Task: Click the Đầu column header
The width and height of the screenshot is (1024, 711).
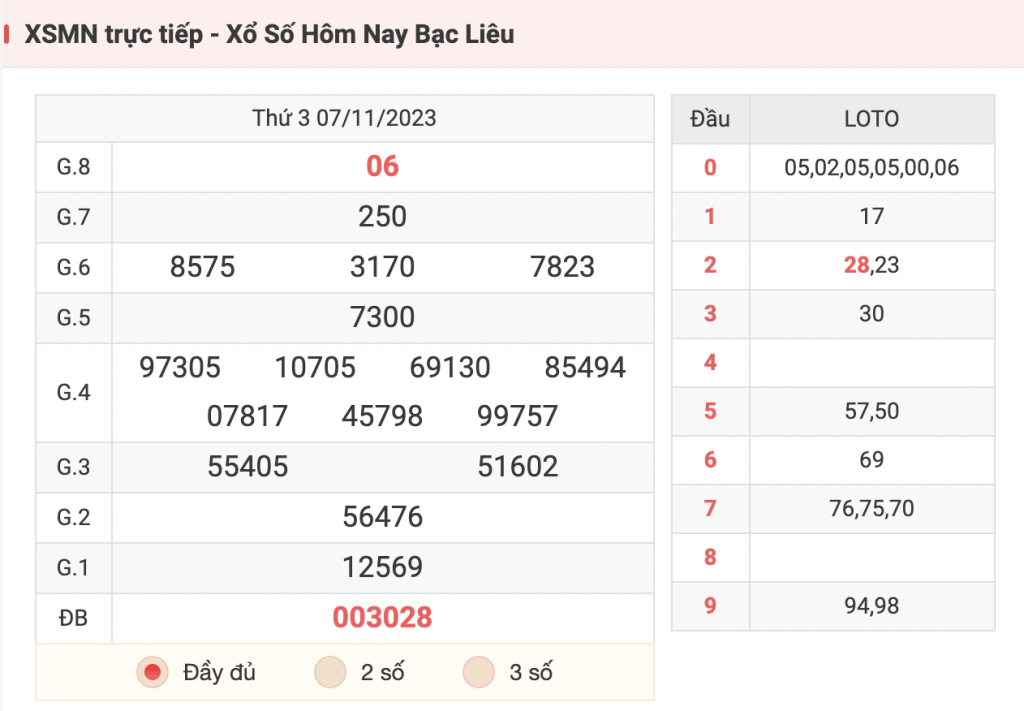Action: pos(711,119)
